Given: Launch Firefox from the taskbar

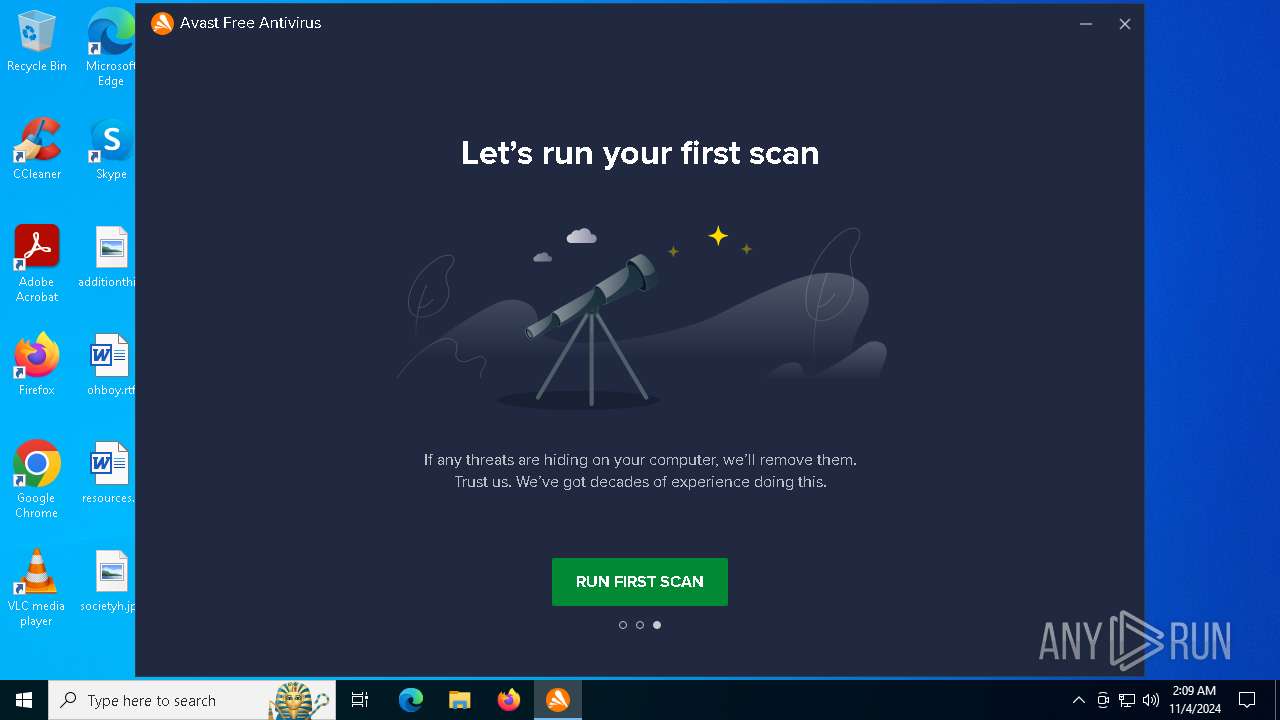Looking at the screenshot, I should [509, 700].
